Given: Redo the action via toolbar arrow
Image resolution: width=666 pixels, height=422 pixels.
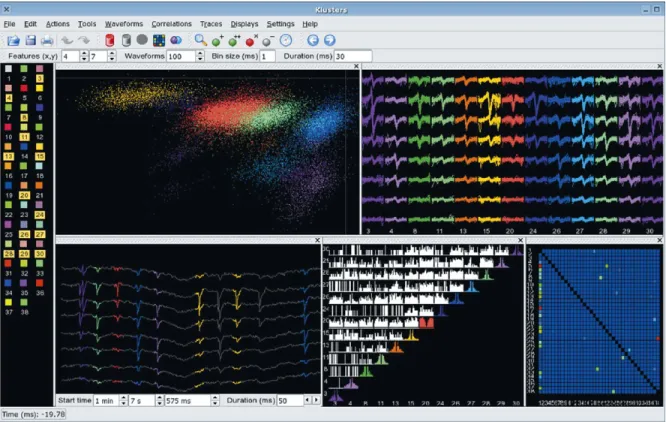Looking at the screenshot, I should 84,40.
